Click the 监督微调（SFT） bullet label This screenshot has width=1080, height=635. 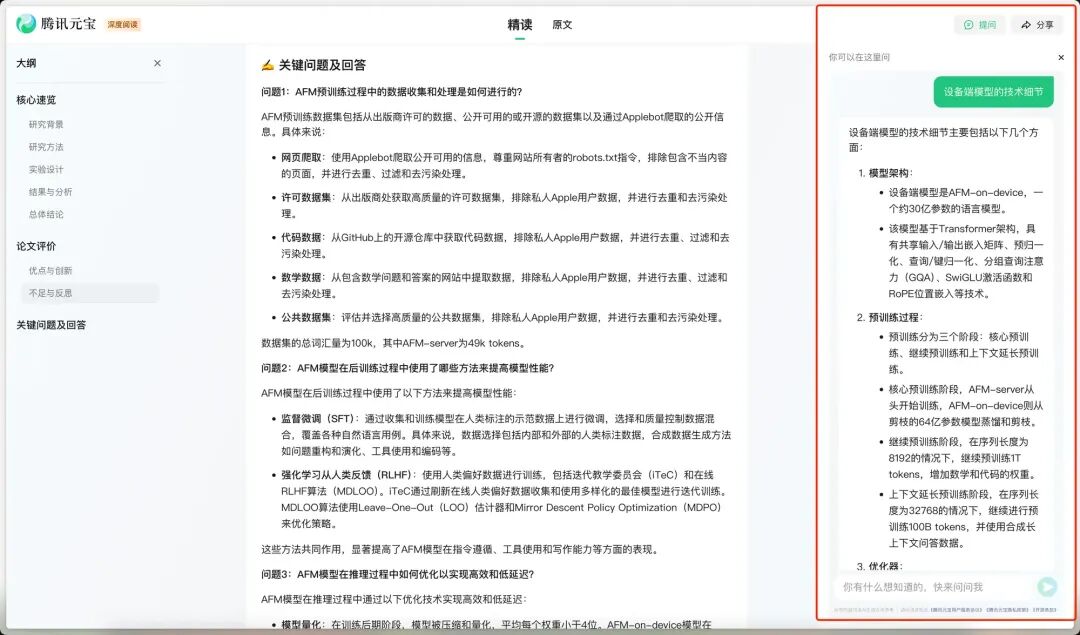point(318,419)
